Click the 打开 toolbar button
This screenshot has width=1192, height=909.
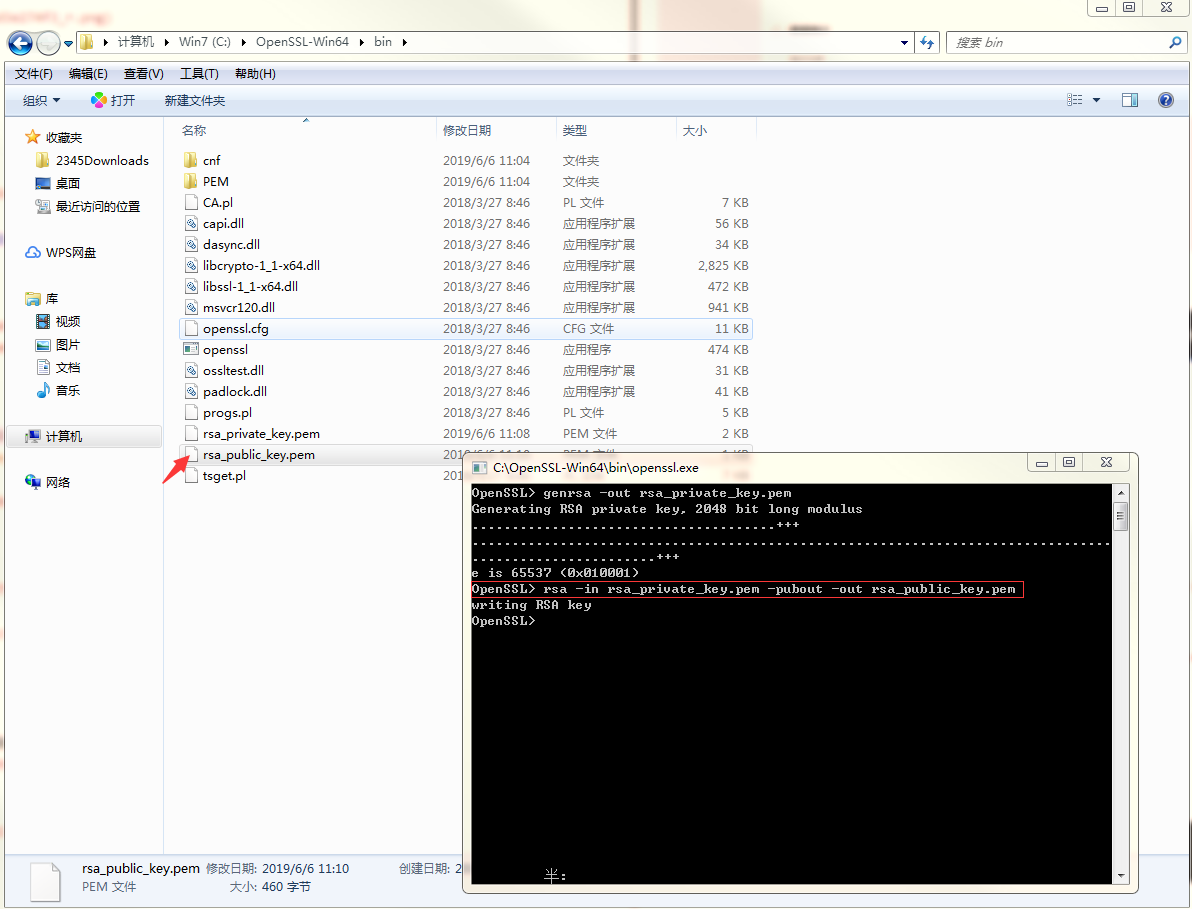[113, 100]
